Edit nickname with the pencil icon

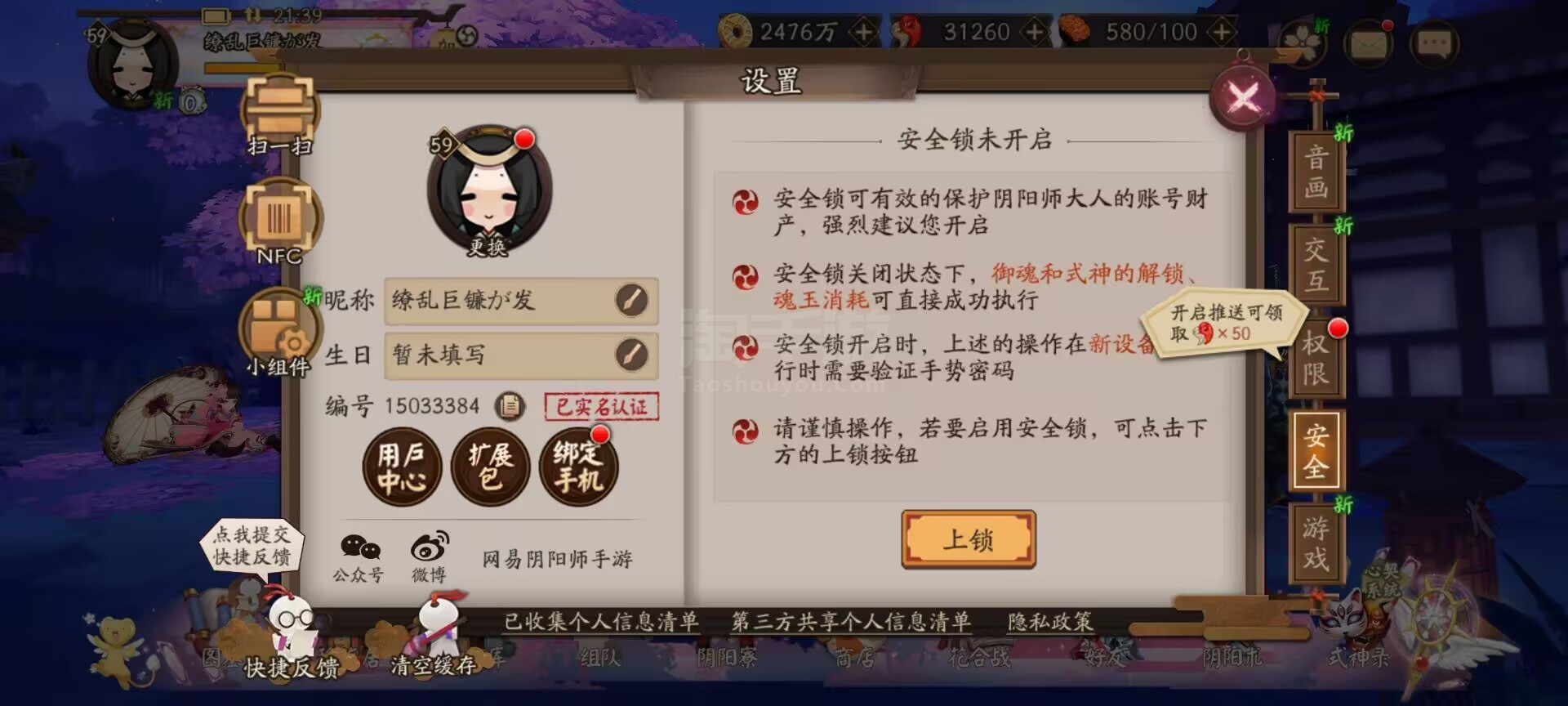631,300
